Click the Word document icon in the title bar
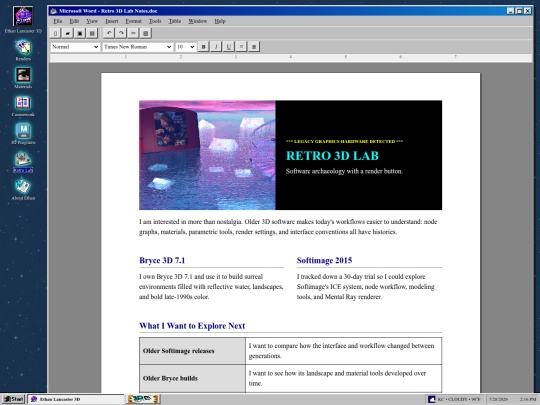This screenshot has height=405, width=540. click(53, 11)
